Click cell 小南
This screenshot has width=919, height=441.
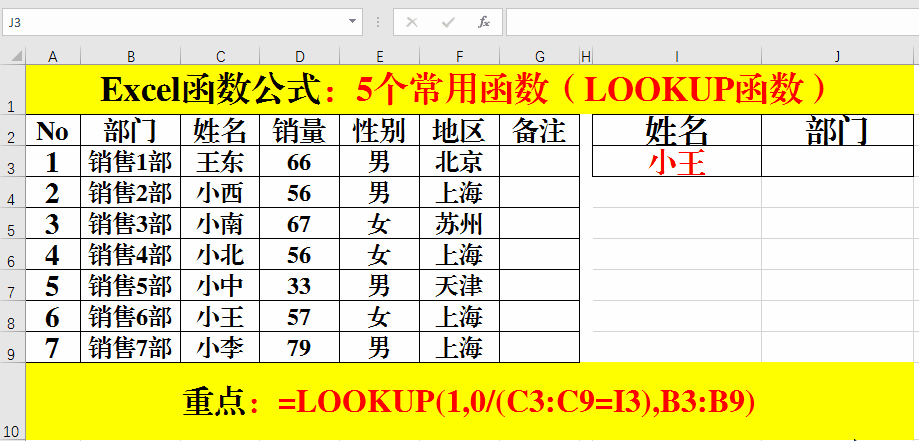pos(220,223)
